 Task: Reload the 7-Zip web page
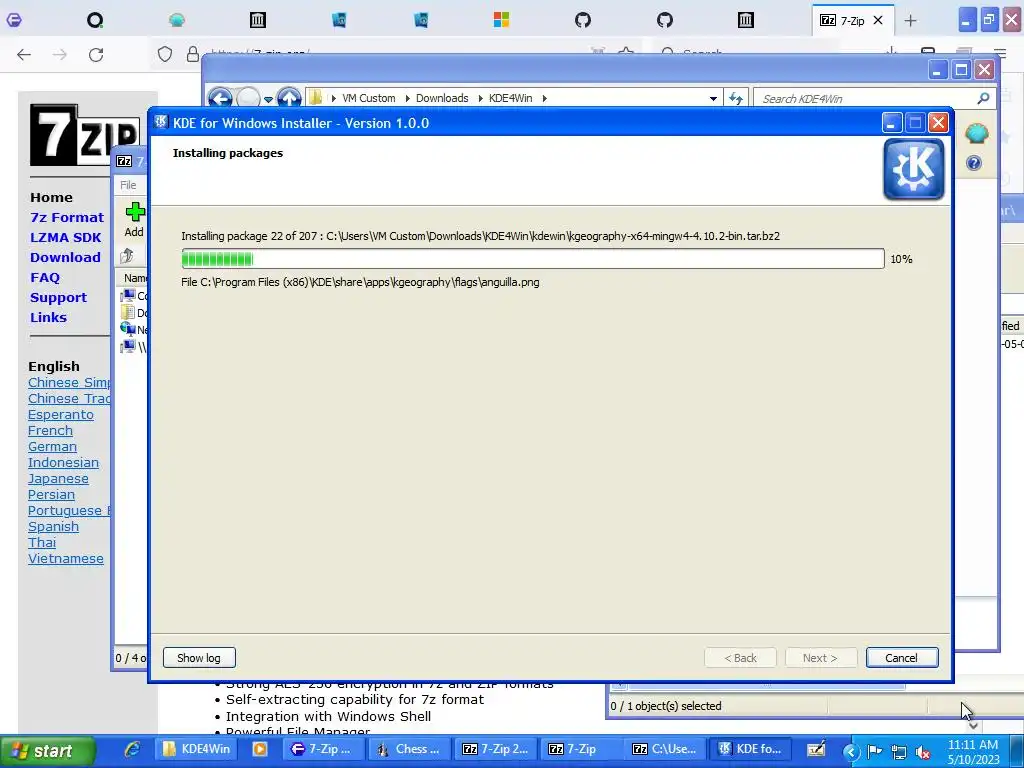pyautogui.click(x=96, y=55)
